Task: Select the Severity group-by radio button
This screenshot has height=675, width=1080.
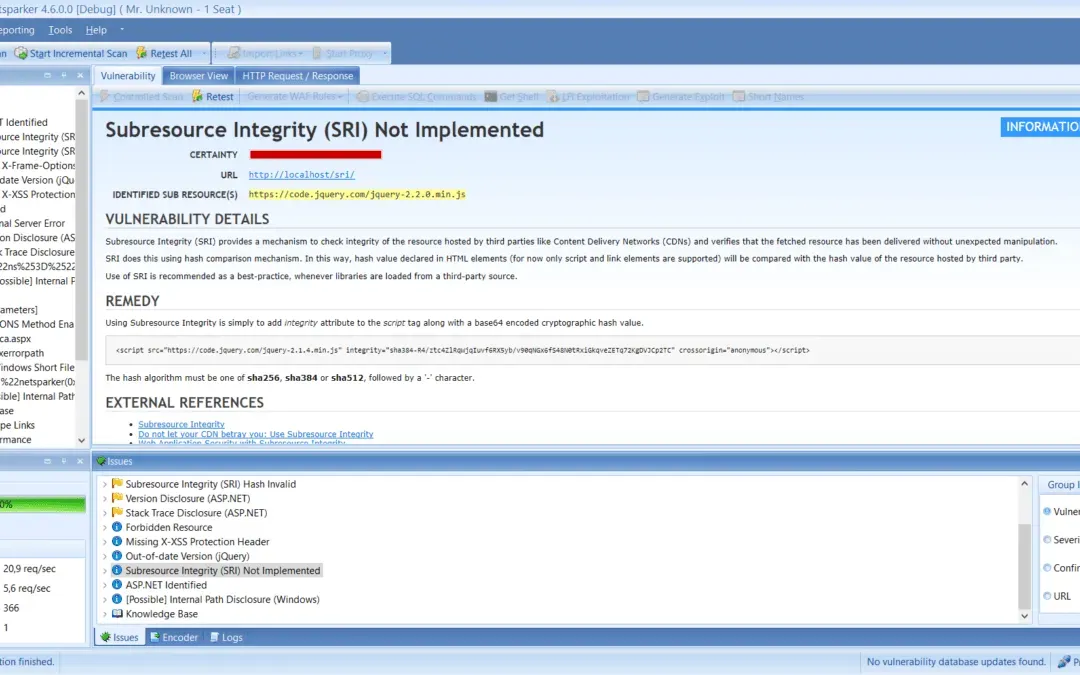Action: coord(1047,539)
